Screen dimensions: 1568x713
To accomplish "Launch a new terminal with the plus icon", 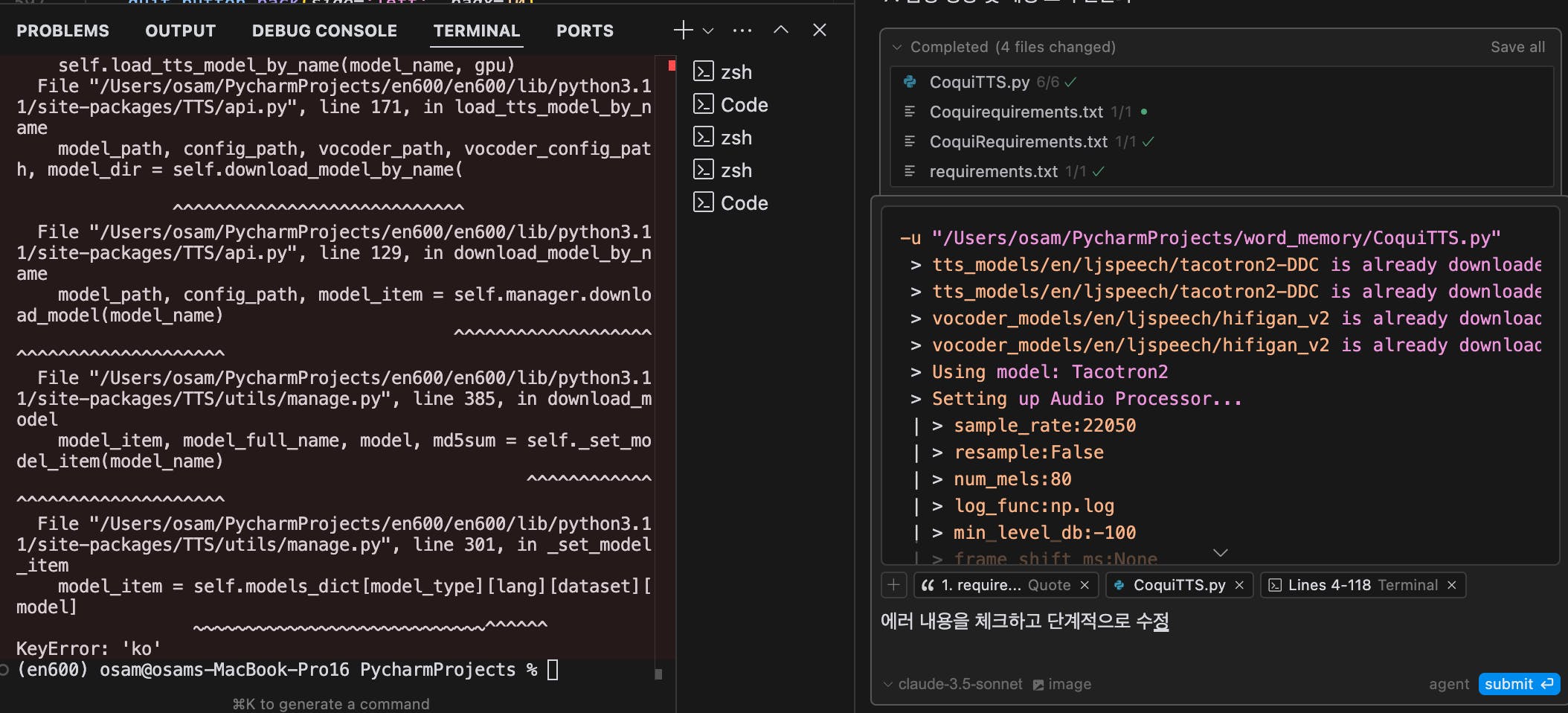I will 683,30.
